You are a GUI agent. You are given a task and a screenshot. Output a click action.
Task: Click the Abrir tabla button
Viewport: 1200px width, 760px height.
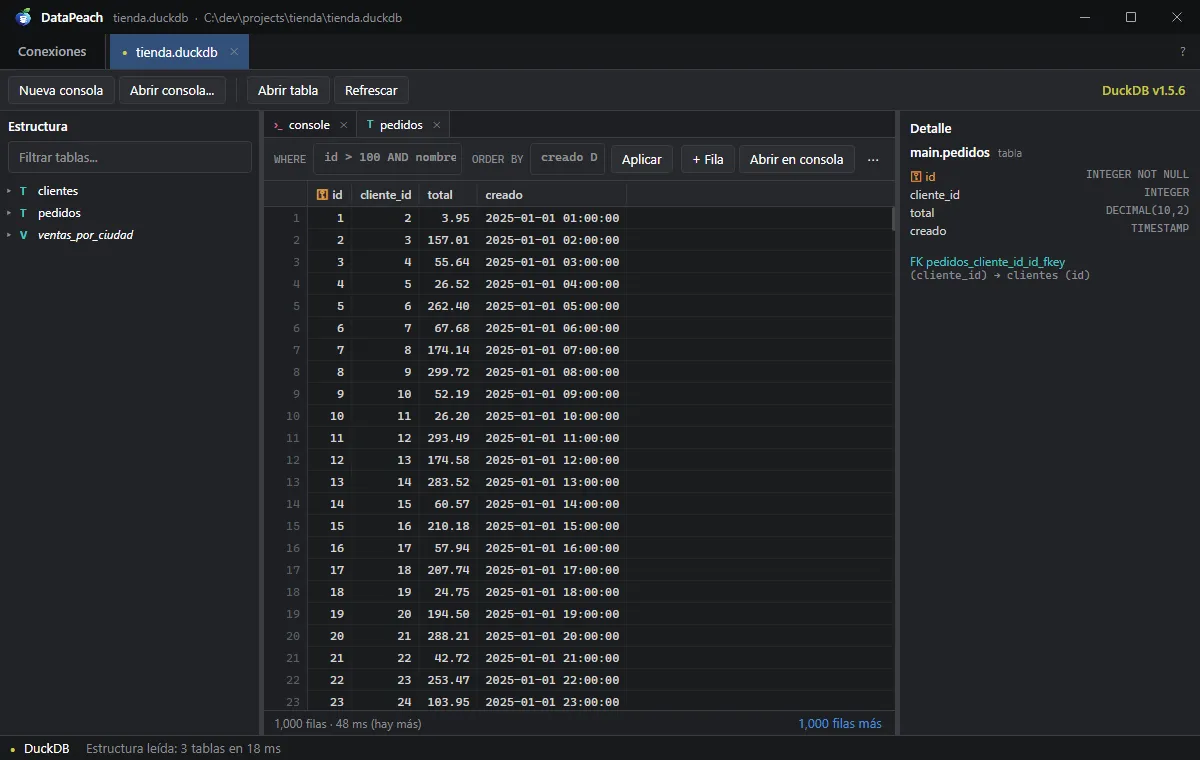[x=288, y=90]
